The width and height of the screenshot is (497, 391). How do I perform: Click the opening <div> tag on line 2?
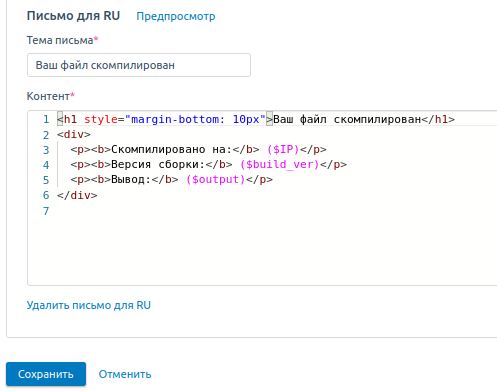coord(74,134)
